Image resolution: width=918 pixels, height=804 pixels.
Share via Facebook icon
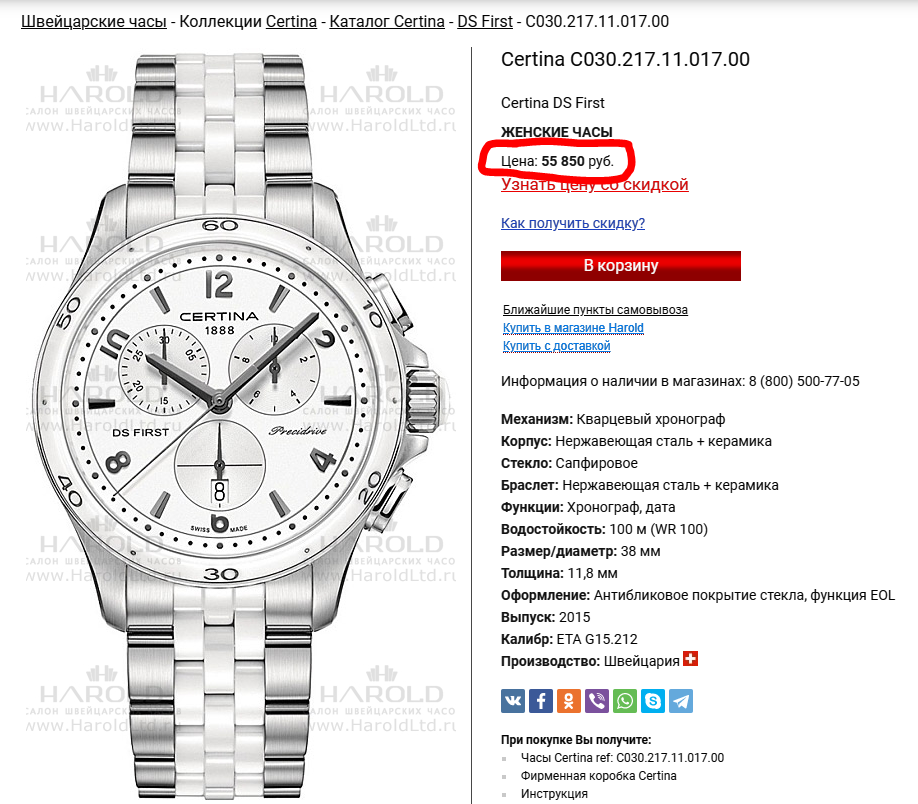[x=541, y=700]
